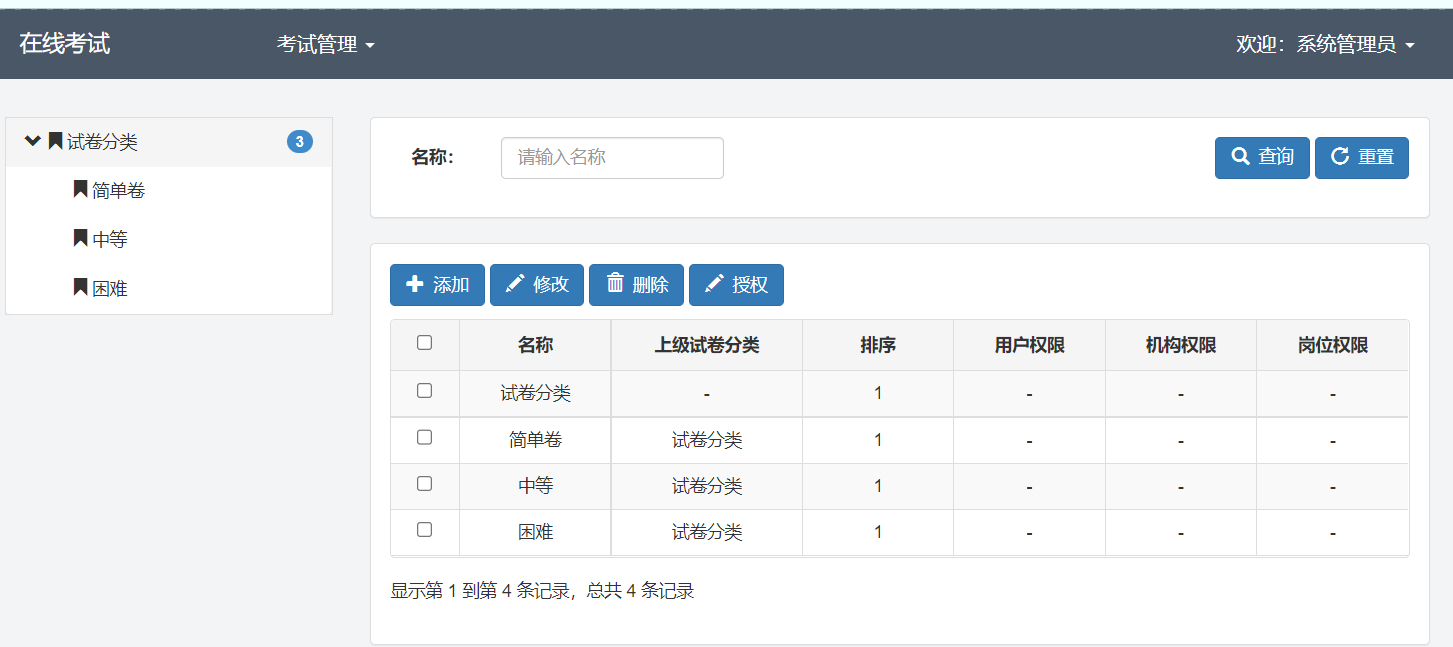Open the 考试管理 dropdown menu
This screenshot has height=647, width=1453.
pyautogui.click(x=322, y=44)
